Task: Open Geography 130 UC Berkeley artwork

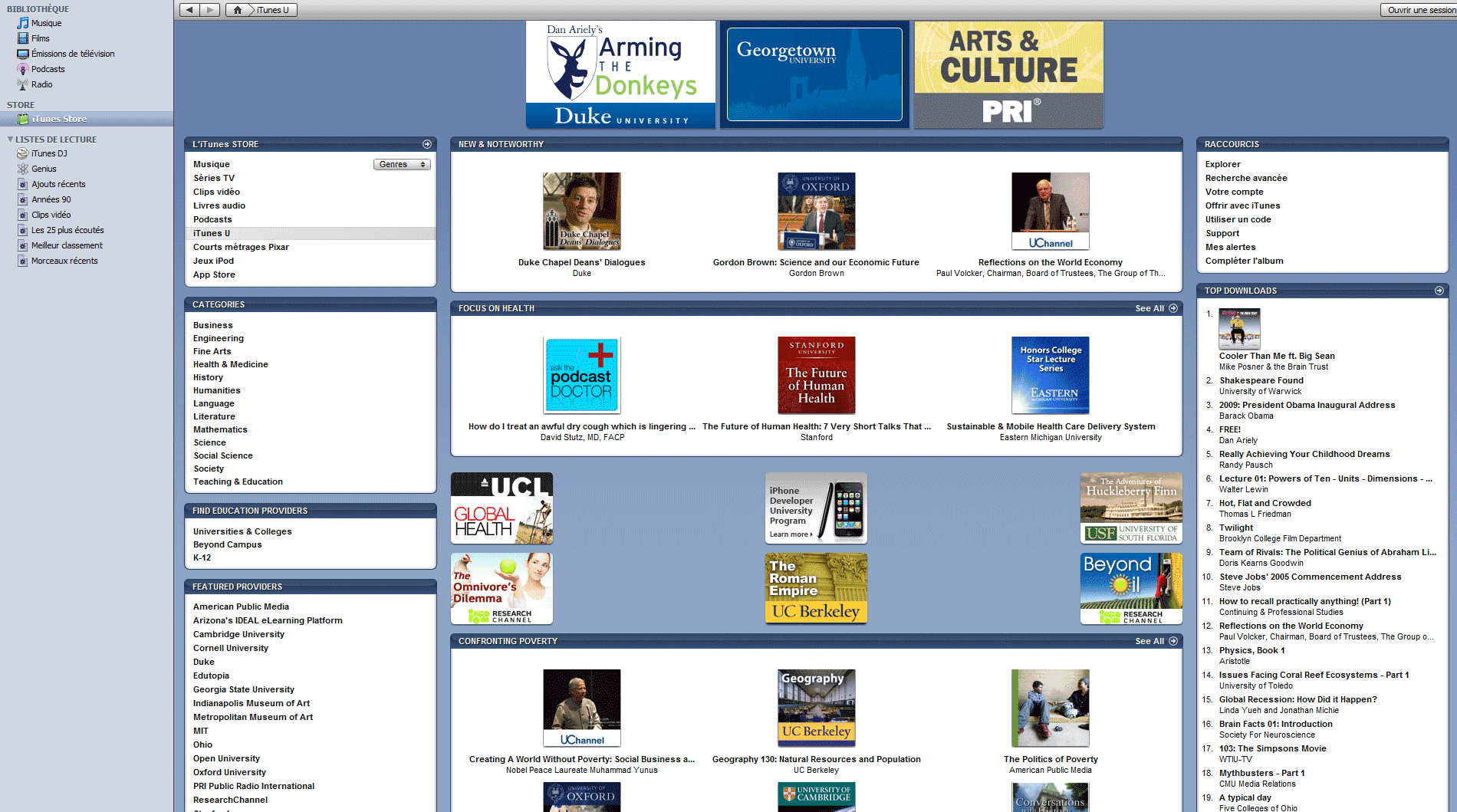Action: (817, 708)
